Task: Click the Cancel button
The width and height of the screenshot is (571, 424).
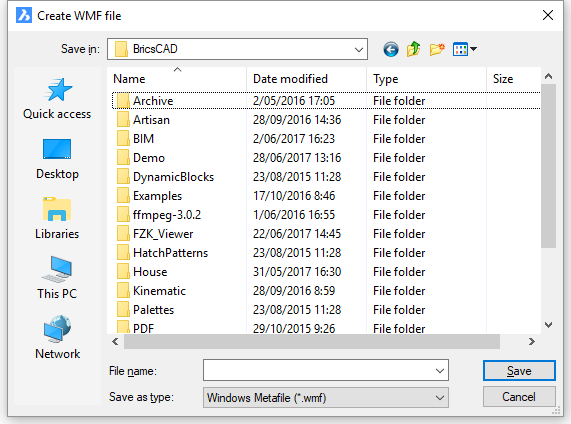Action: click(519, 397)
